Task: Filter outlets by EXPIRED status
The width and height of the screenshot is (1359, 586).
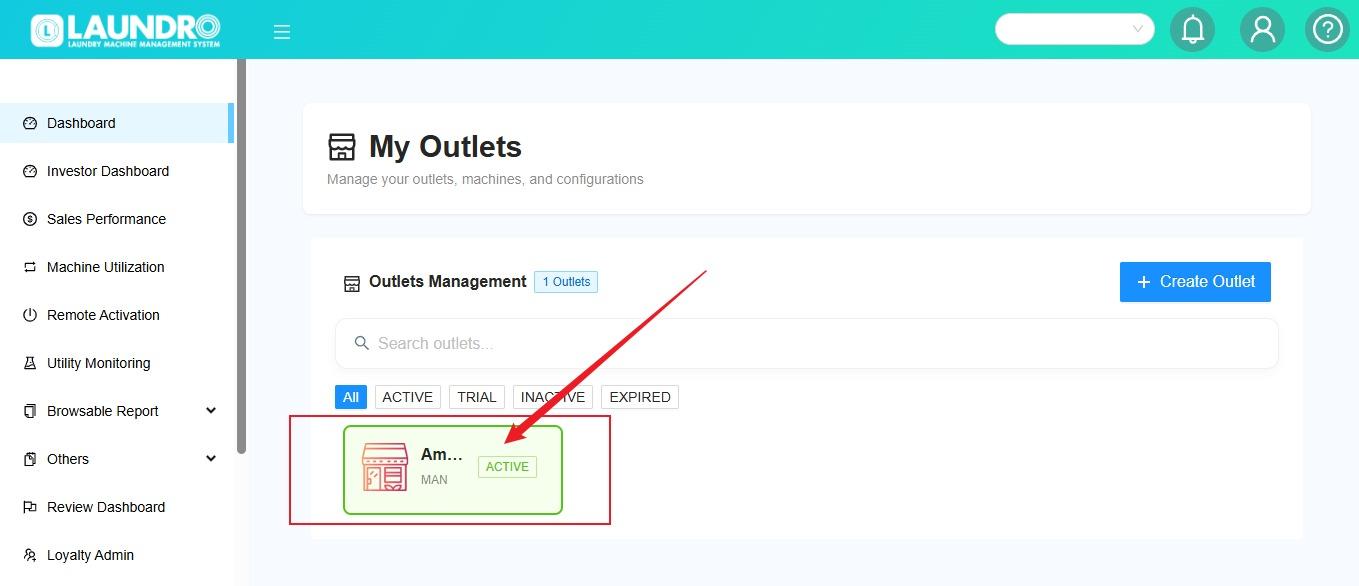Action: click(x=640, y=397)
